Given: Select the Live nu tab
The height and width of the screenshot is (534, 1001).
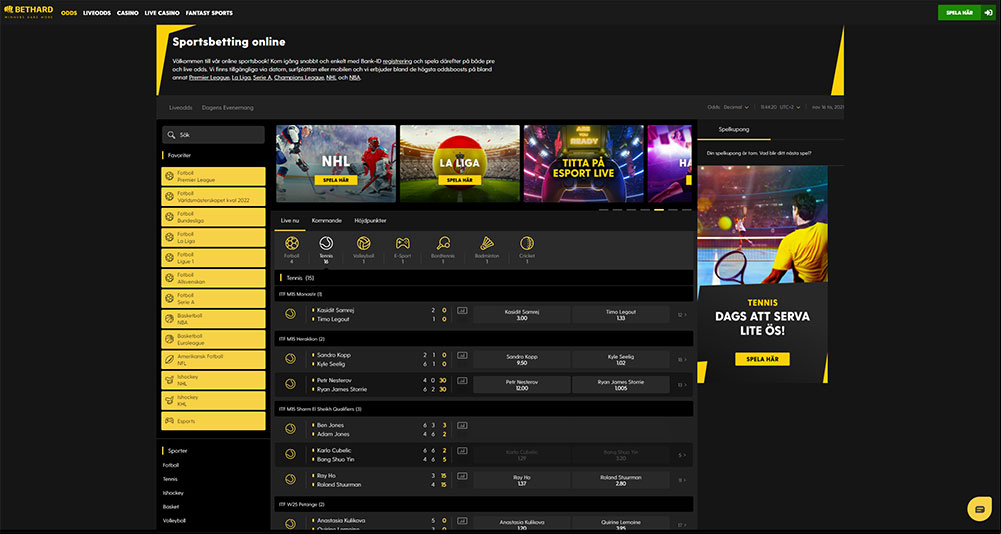Looking at the screenshot, I should point(290,220).
